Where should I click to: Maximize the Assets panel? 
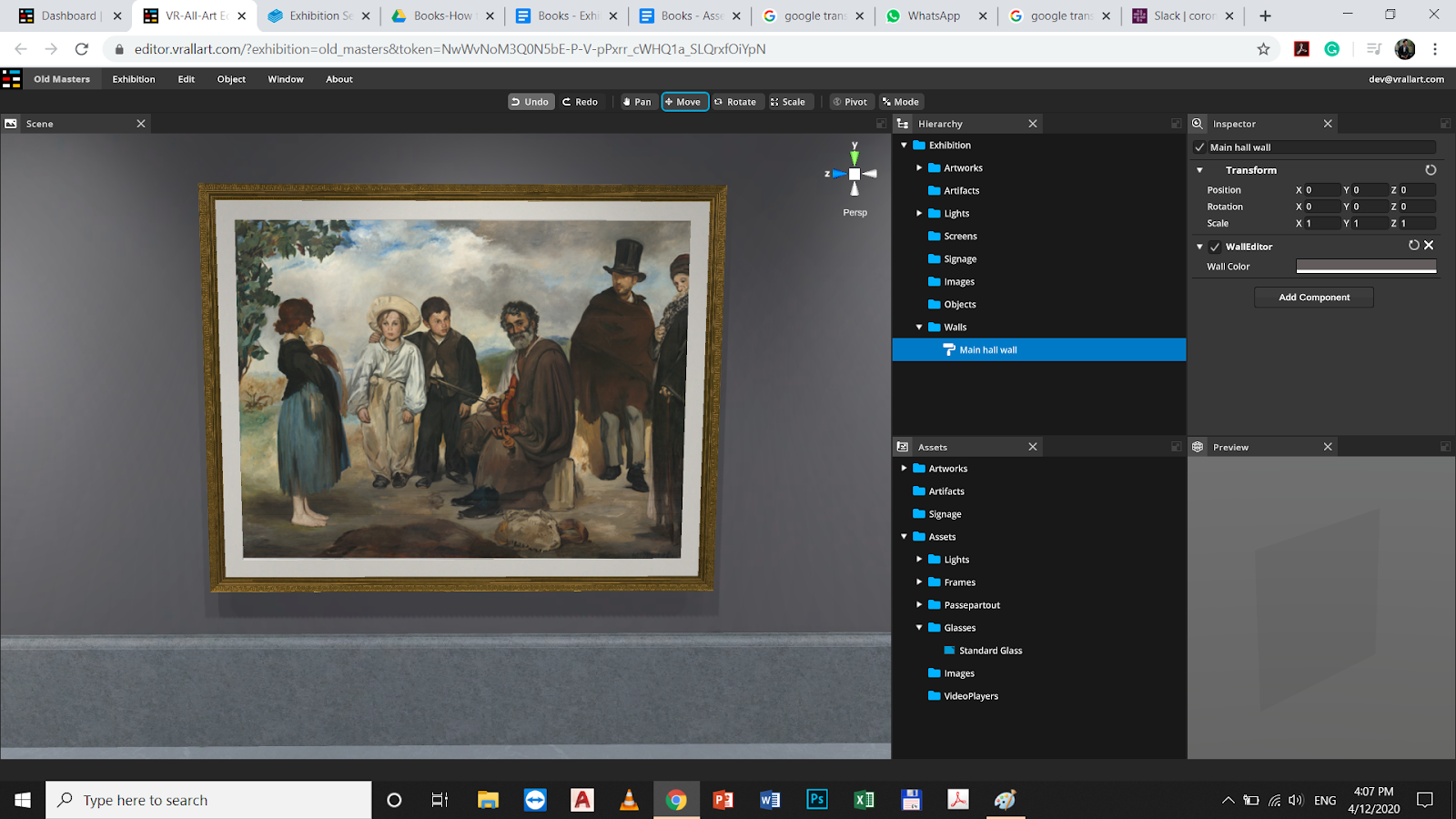1176,447
